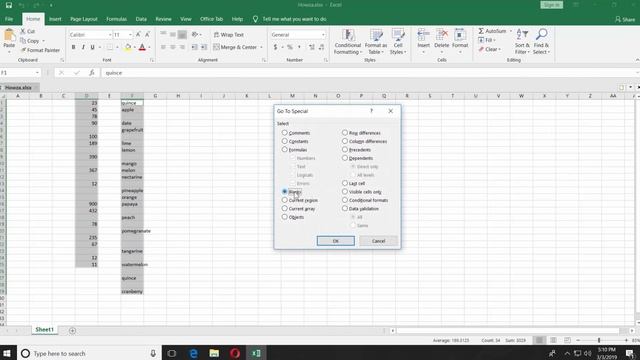The image size is (640, 360).
Task: Open the Find & Select menu
Action: [541, 42]
